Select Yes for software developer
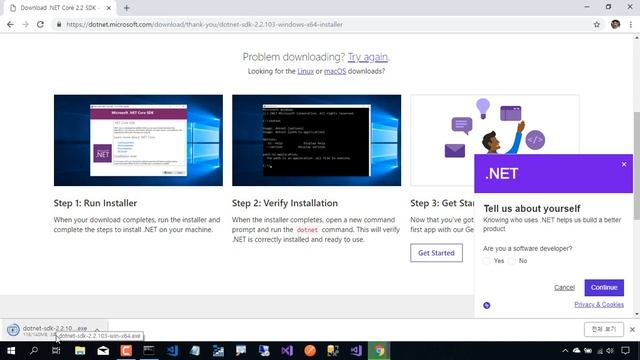This screenshot has width=640, height=360. [487, 261]
